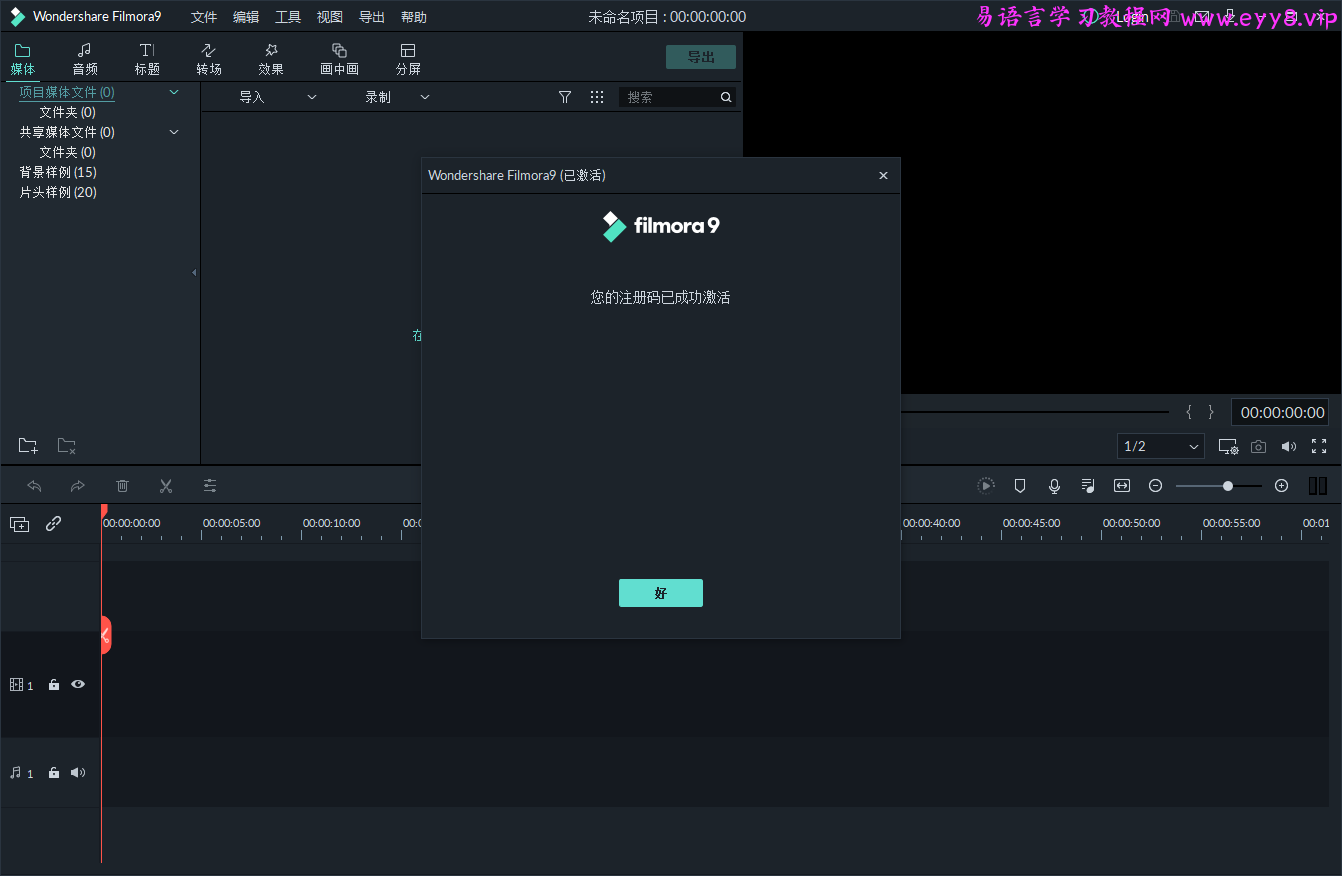Open the 导出 menu in menu bar
1342x876 pixels.
(372, 17)
